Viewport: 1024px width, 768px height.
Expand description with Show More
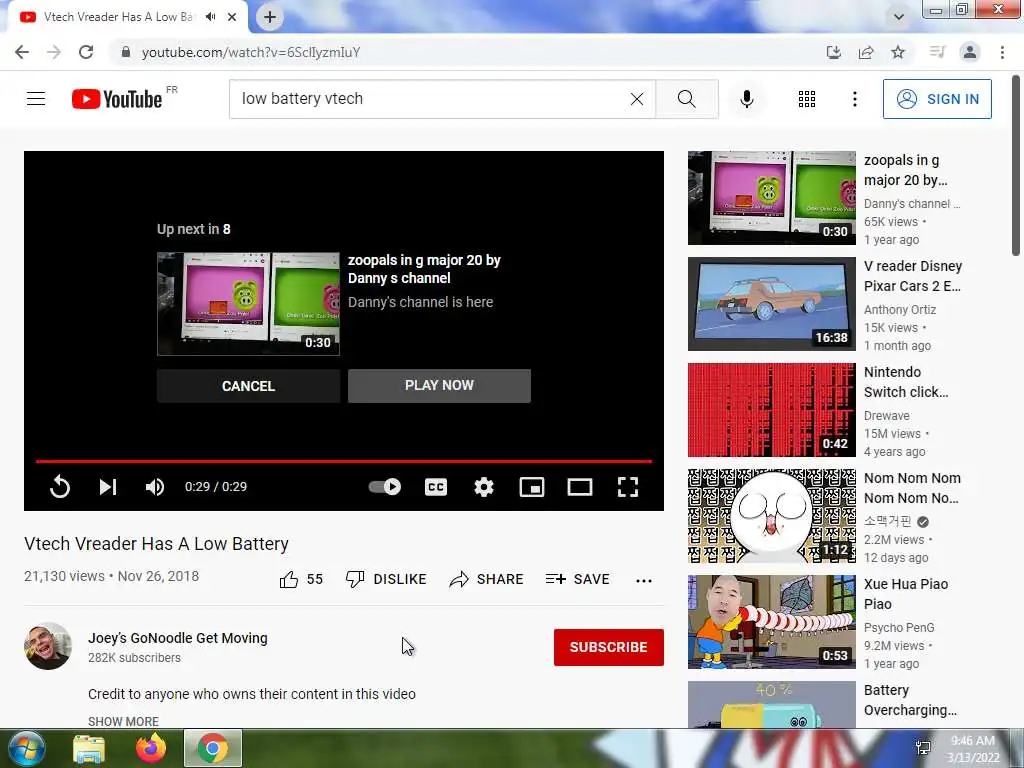coord(123,721)
